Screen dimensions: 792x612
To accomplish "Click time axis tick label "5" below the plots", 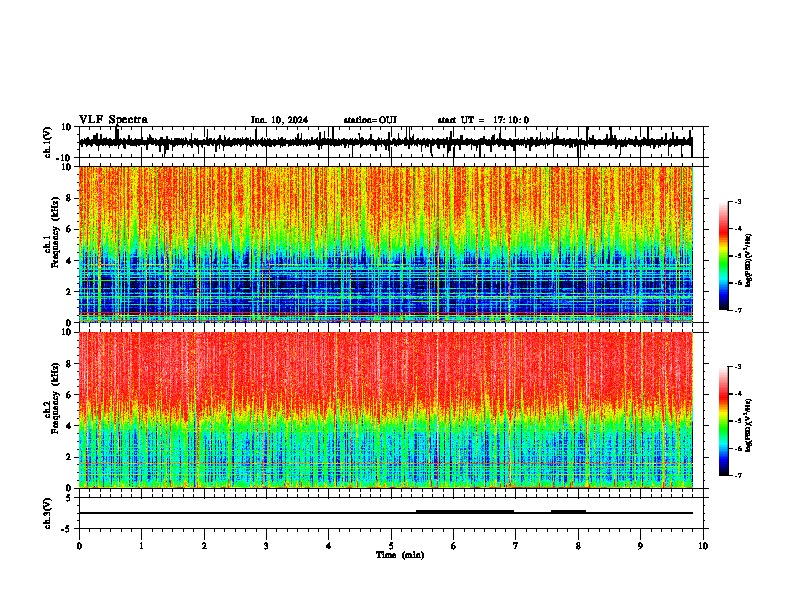I will coord(391,546).
